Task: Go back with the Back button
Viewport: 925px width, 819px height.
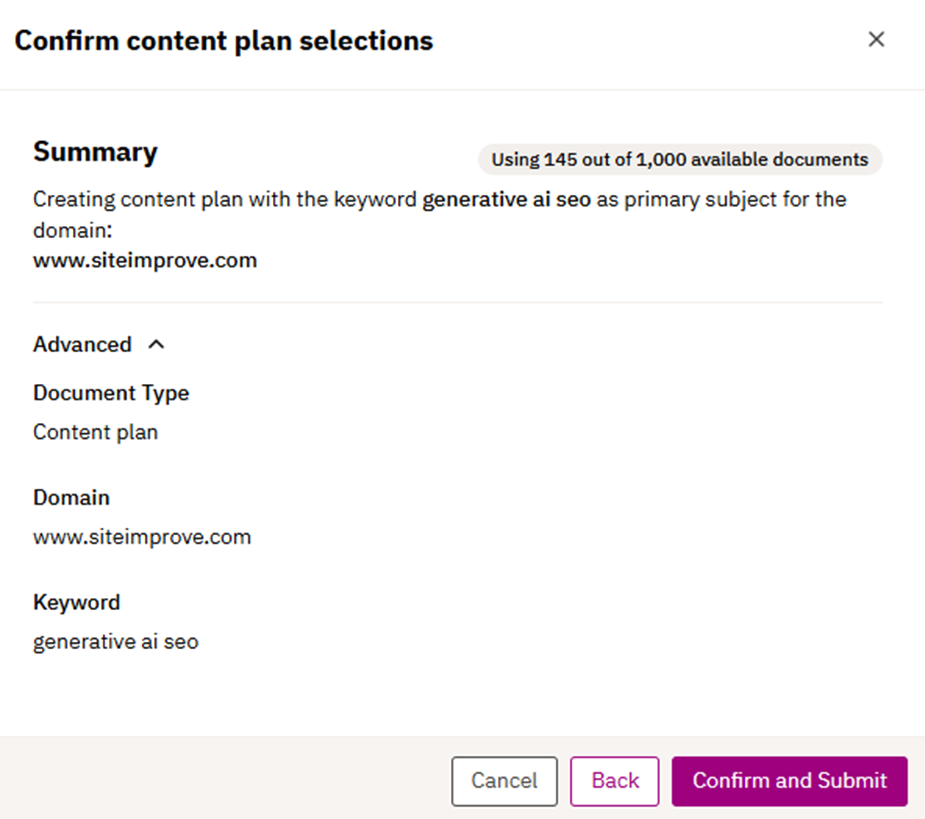Action: pos(614,781)
